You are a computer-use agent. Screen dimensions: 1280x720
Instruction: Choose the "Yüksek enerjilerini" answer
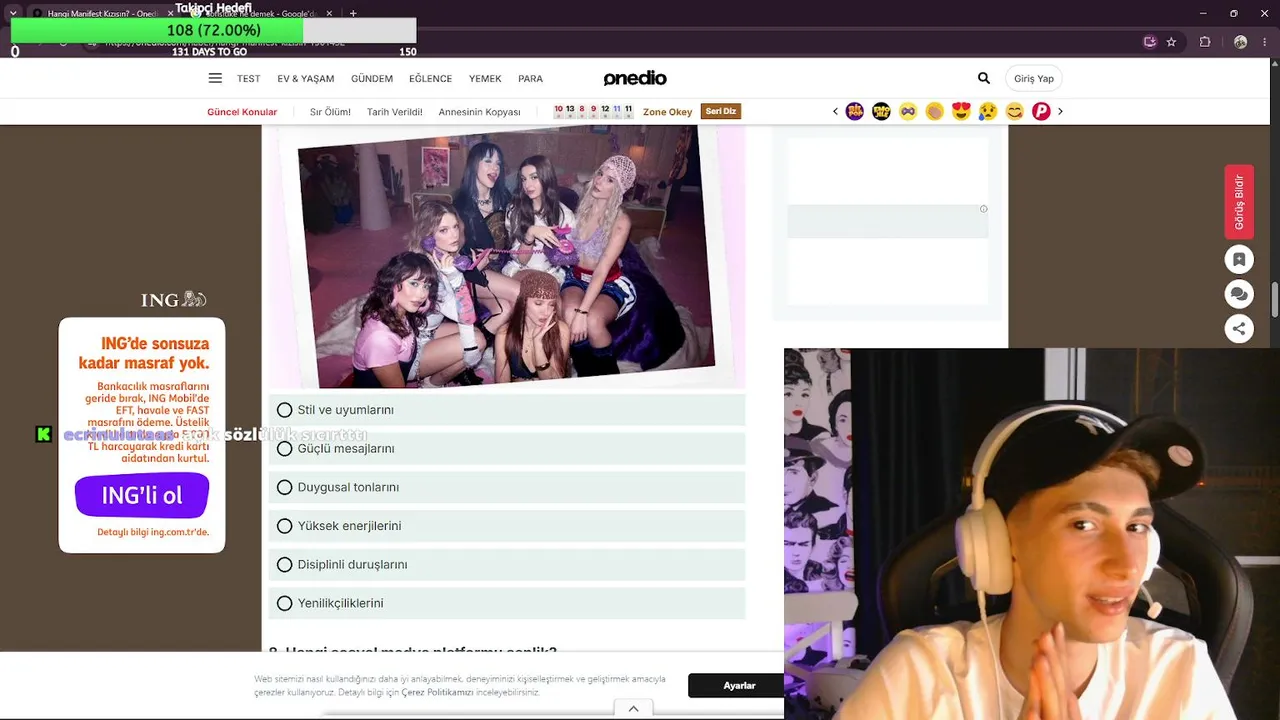click(x=507, y=526)
